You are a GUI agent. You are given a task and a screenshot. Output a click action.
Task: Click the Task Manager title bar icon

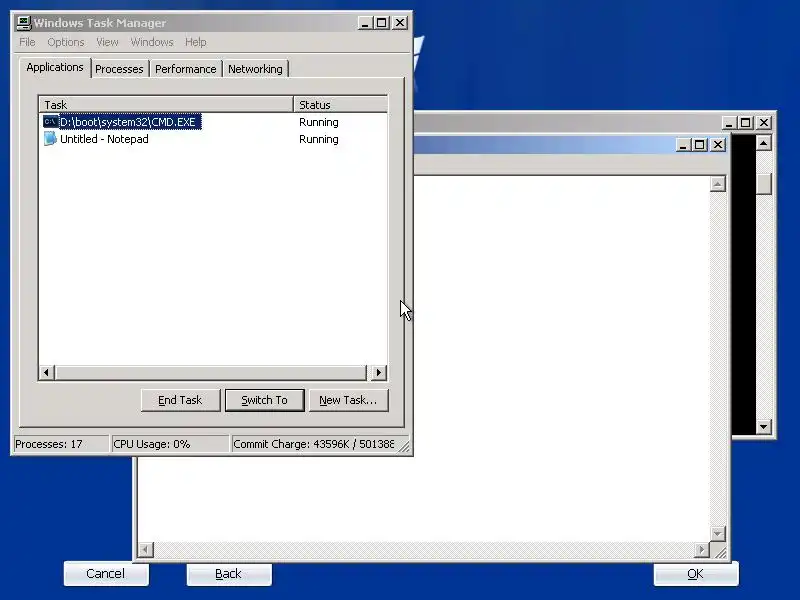tap(23, 23)
